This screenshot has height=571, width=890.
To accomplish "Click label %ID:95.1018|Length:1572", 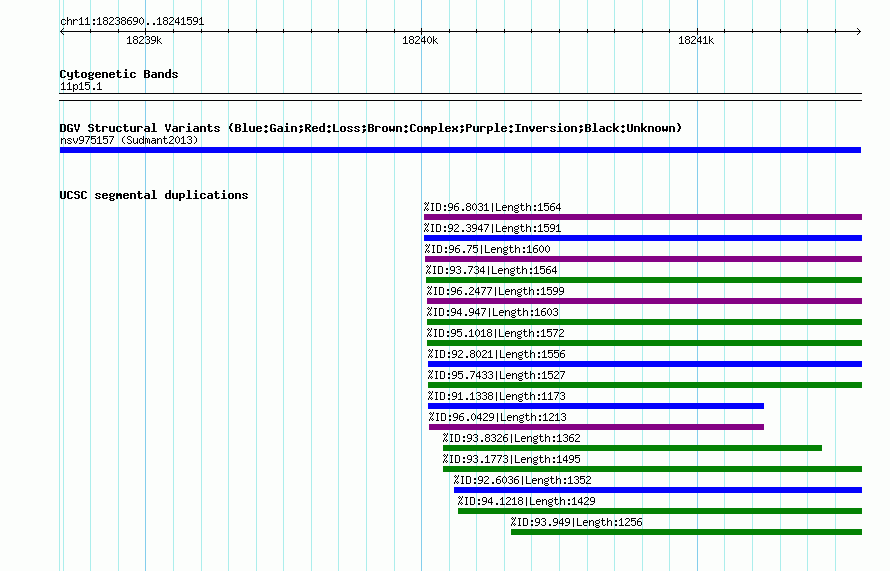I will coord(496,333).
